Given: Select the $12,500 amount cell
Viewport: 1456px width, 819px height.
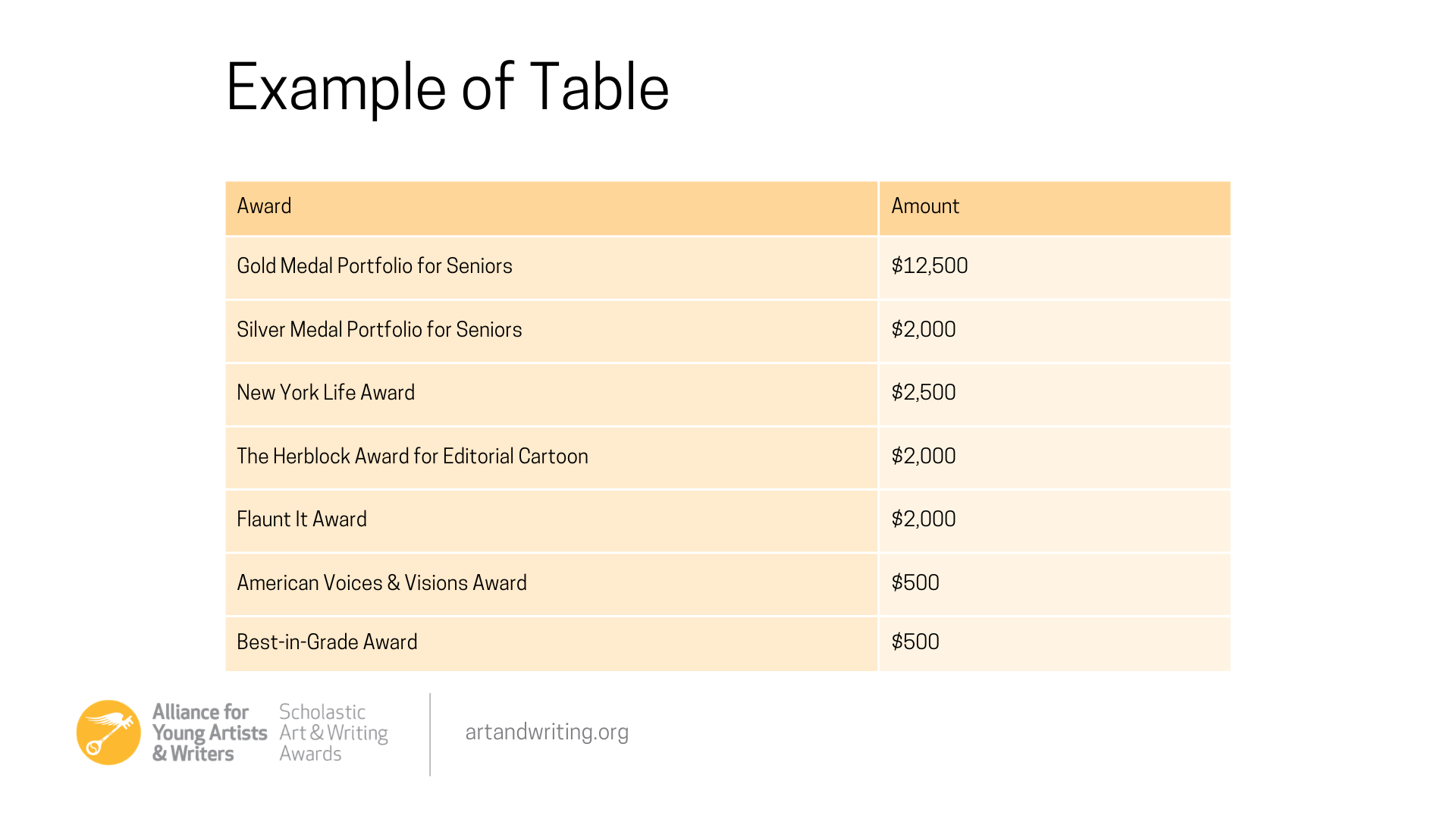Looking at the screenshot, I should click(x=930, y=266).
